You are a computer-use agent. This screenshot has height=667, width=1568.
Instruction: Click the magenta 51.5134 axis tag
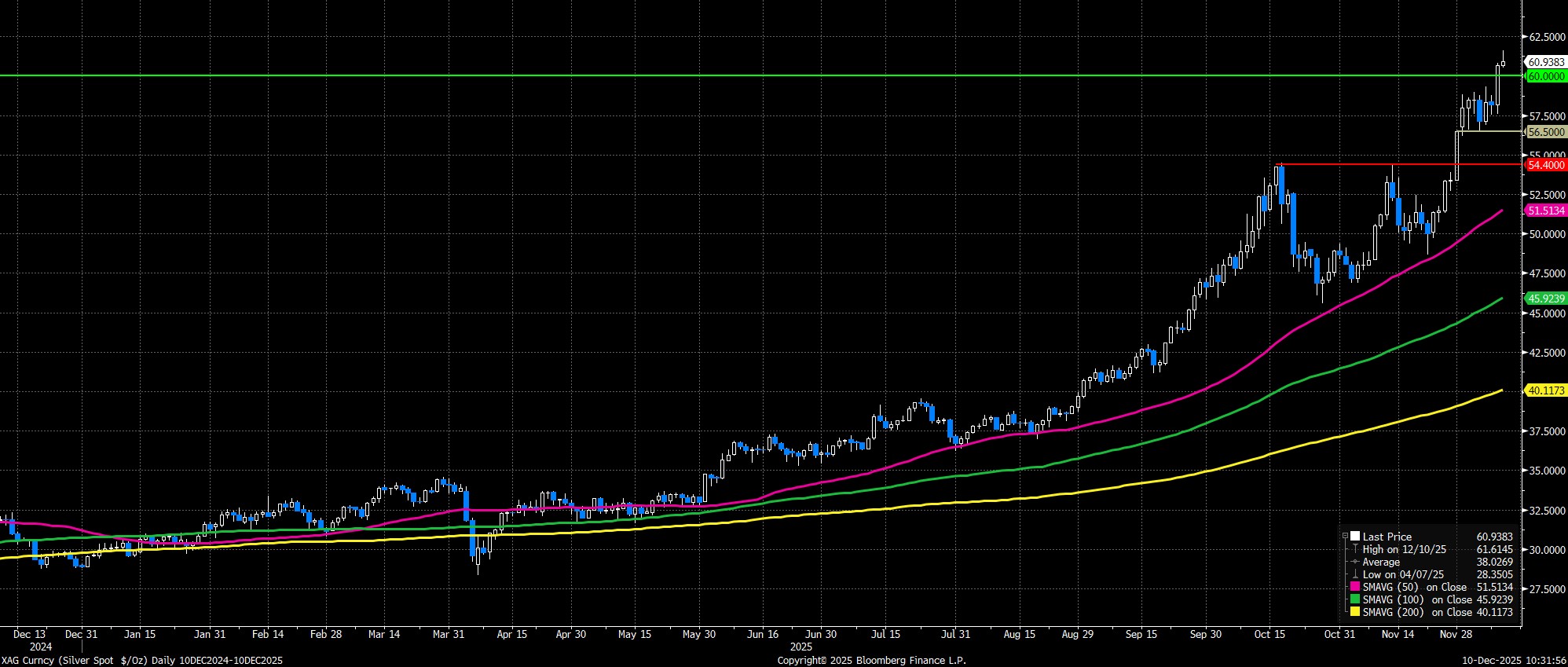tap(1544, 211)
